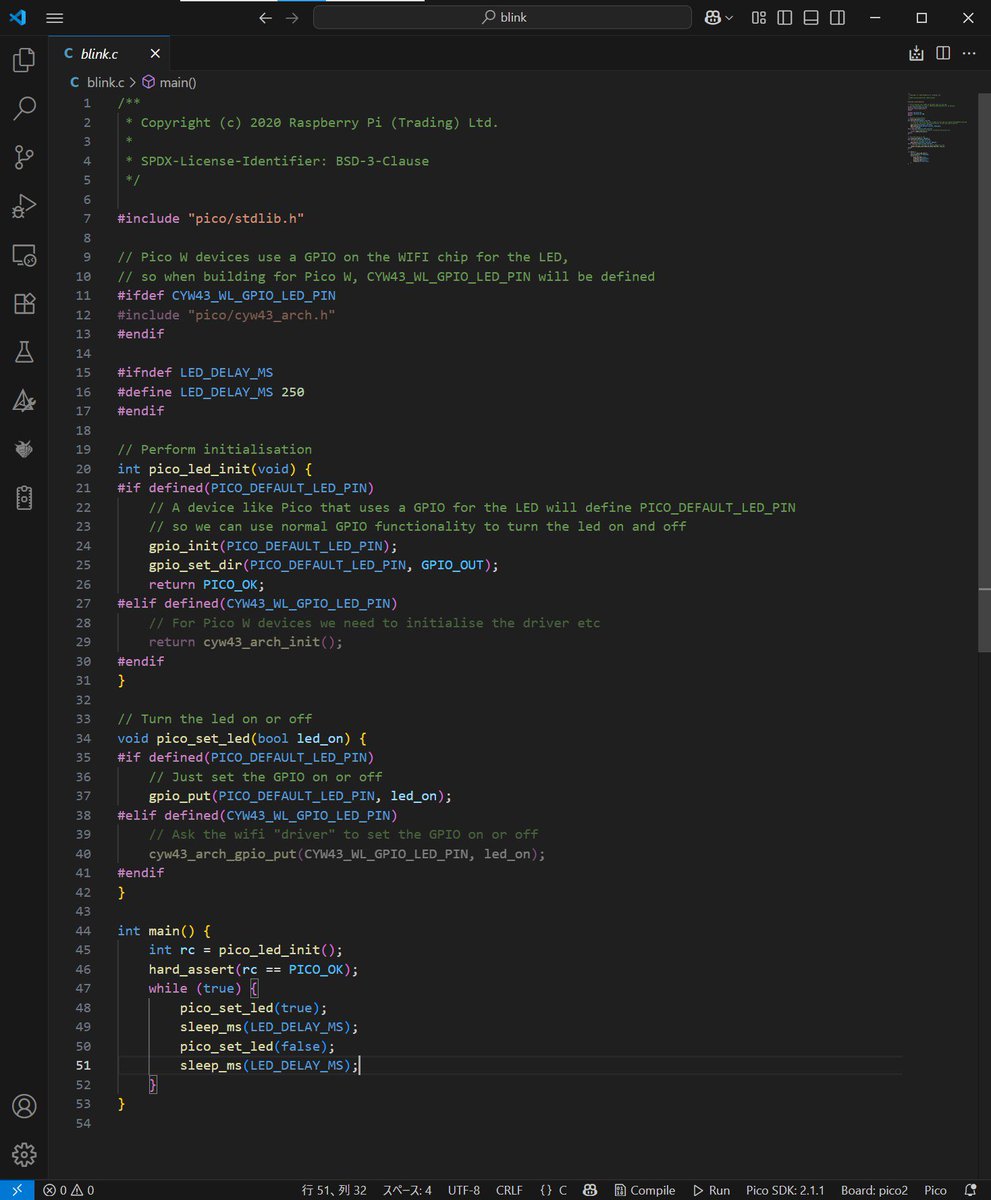The image size is (991, 1200).
Task: Close the blink.c tab
Action: click(x=155, y=54)
